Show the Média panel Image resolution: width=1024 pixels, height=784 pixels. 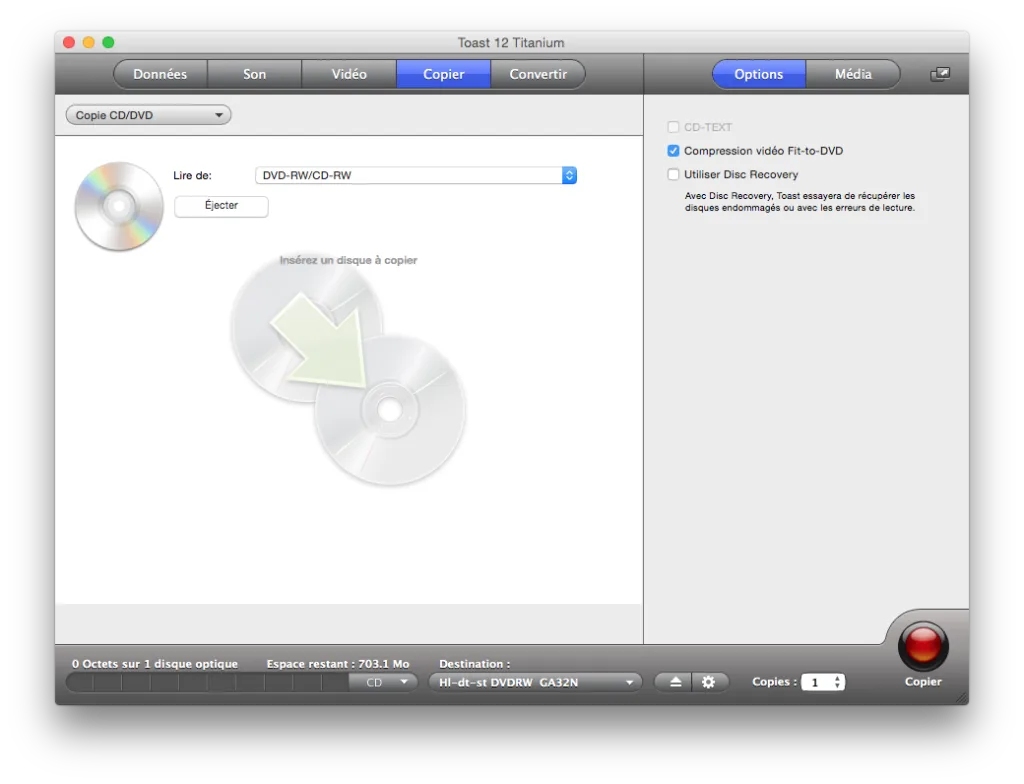pyautogui.click(x=853, y=74)
